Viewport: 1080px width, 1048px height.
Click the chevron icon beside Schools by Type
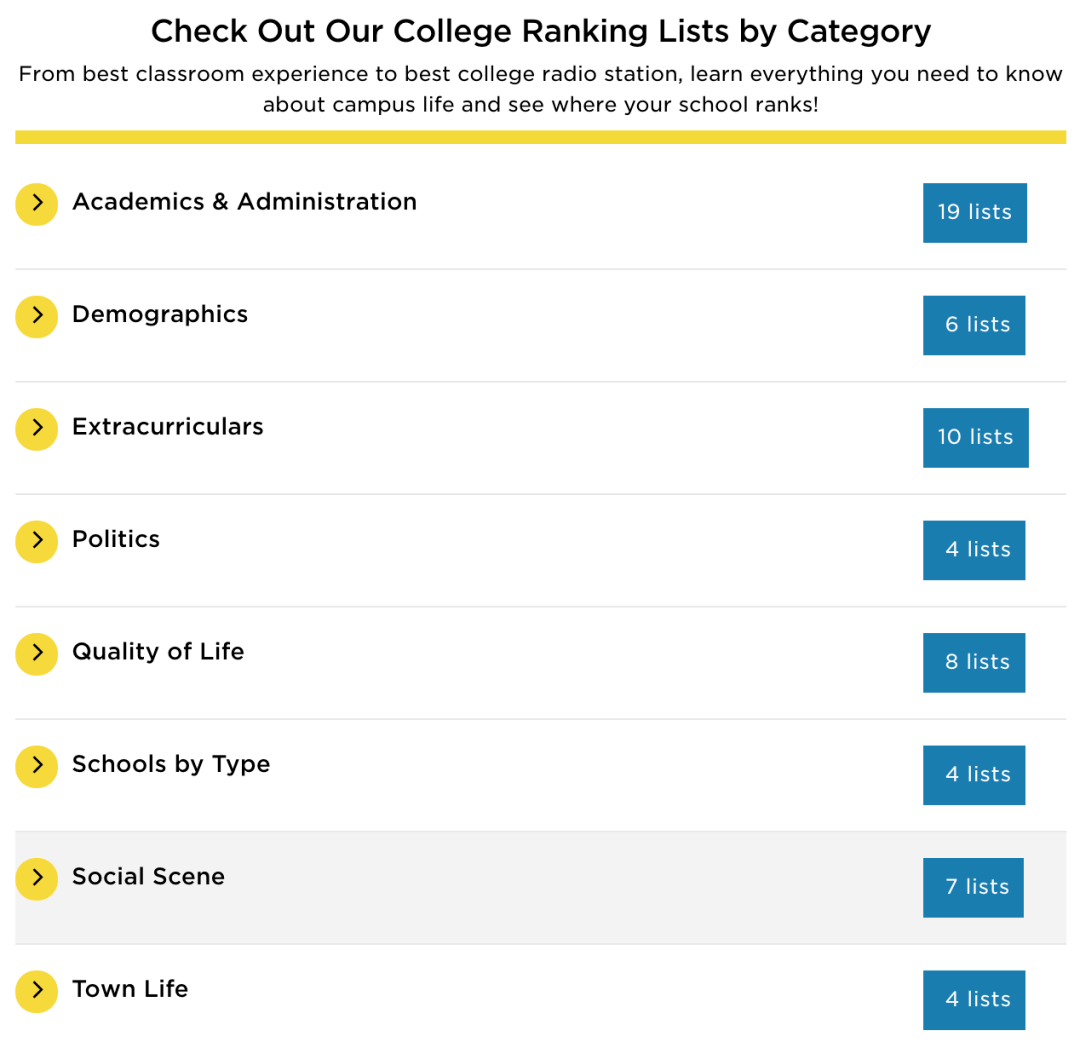pos(37,766)
